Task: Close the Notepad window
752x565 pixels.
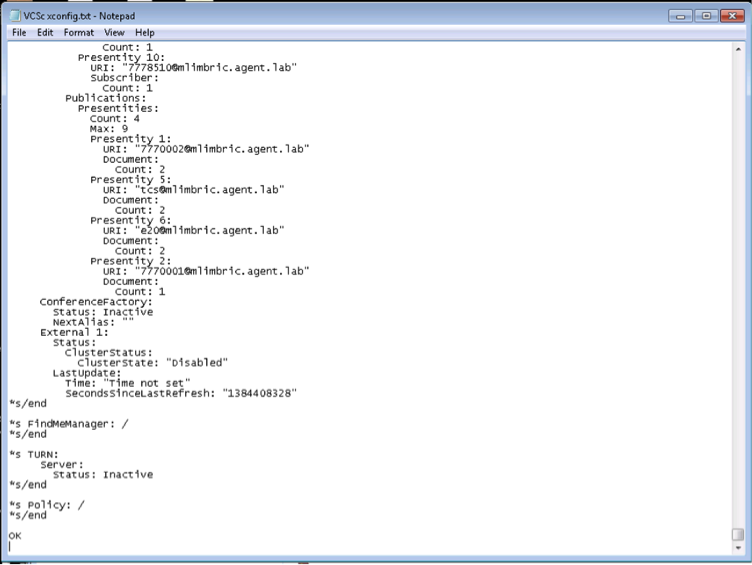Action: point(732,16)
